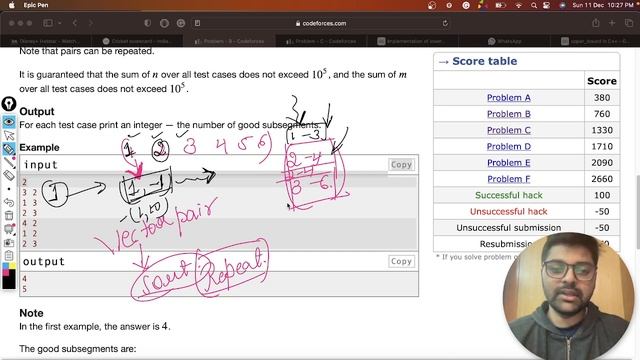Select the Epic Pen cursor tool
Image resolution: width=640 pixels, height=360 pixels.
9,135
